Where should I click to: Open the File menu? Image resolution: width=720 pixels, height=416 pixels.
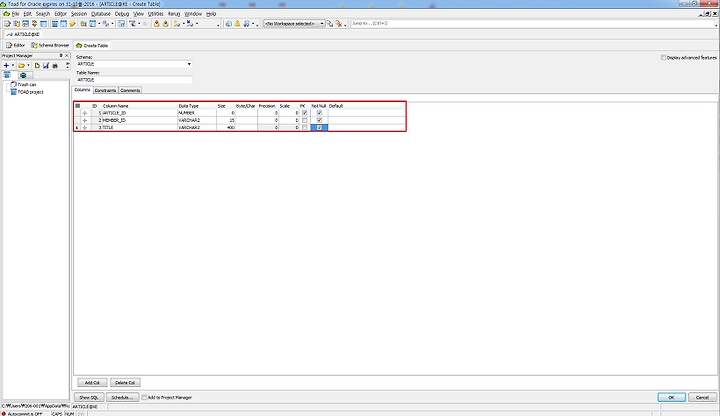pos(15,14)
